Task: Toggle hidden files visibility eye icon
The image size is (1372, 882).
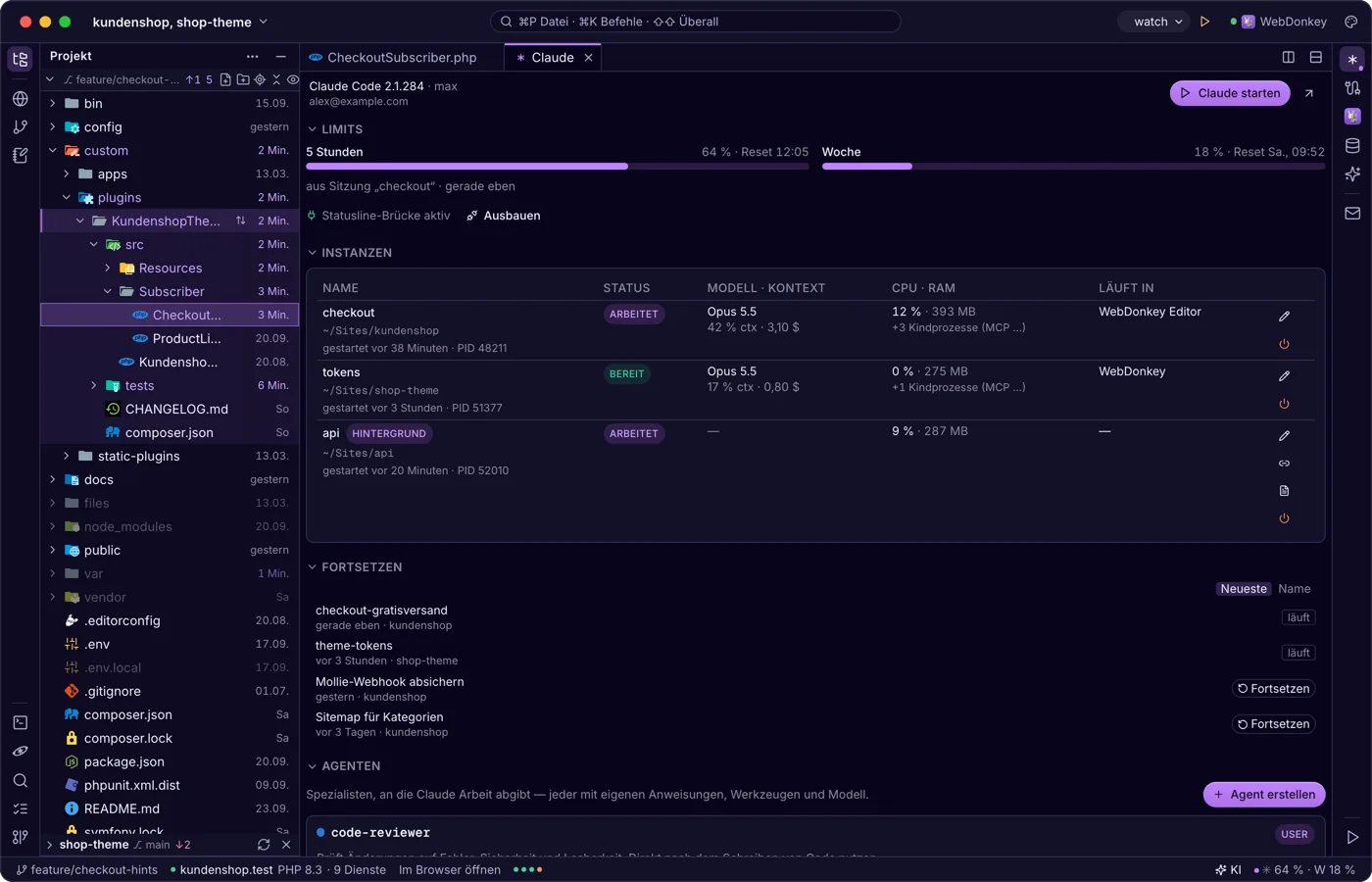Action: [x=292, y=79]
